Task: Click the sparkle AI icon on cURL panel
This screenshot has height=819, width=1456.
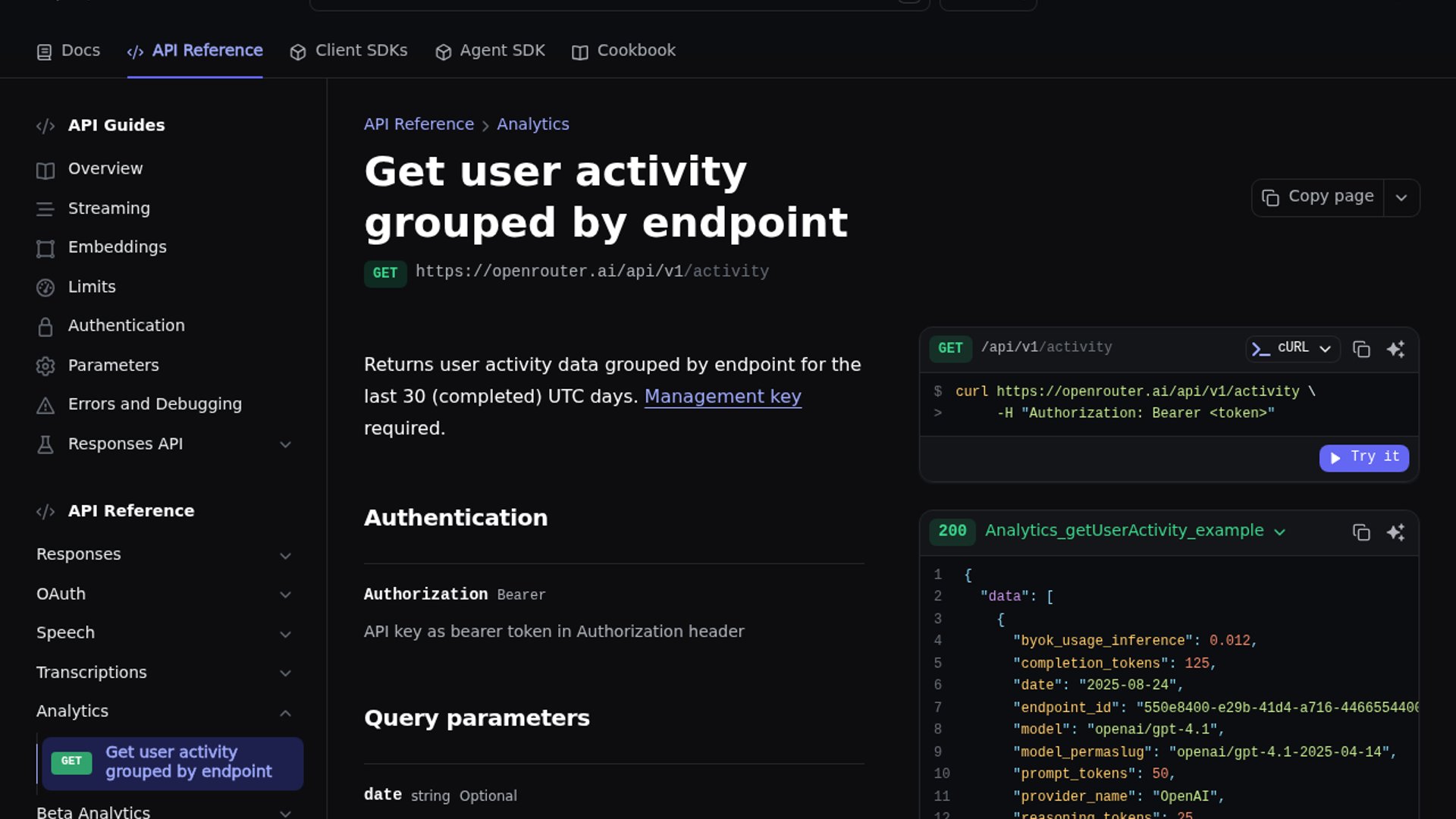Action: (x=1396, y=349)
